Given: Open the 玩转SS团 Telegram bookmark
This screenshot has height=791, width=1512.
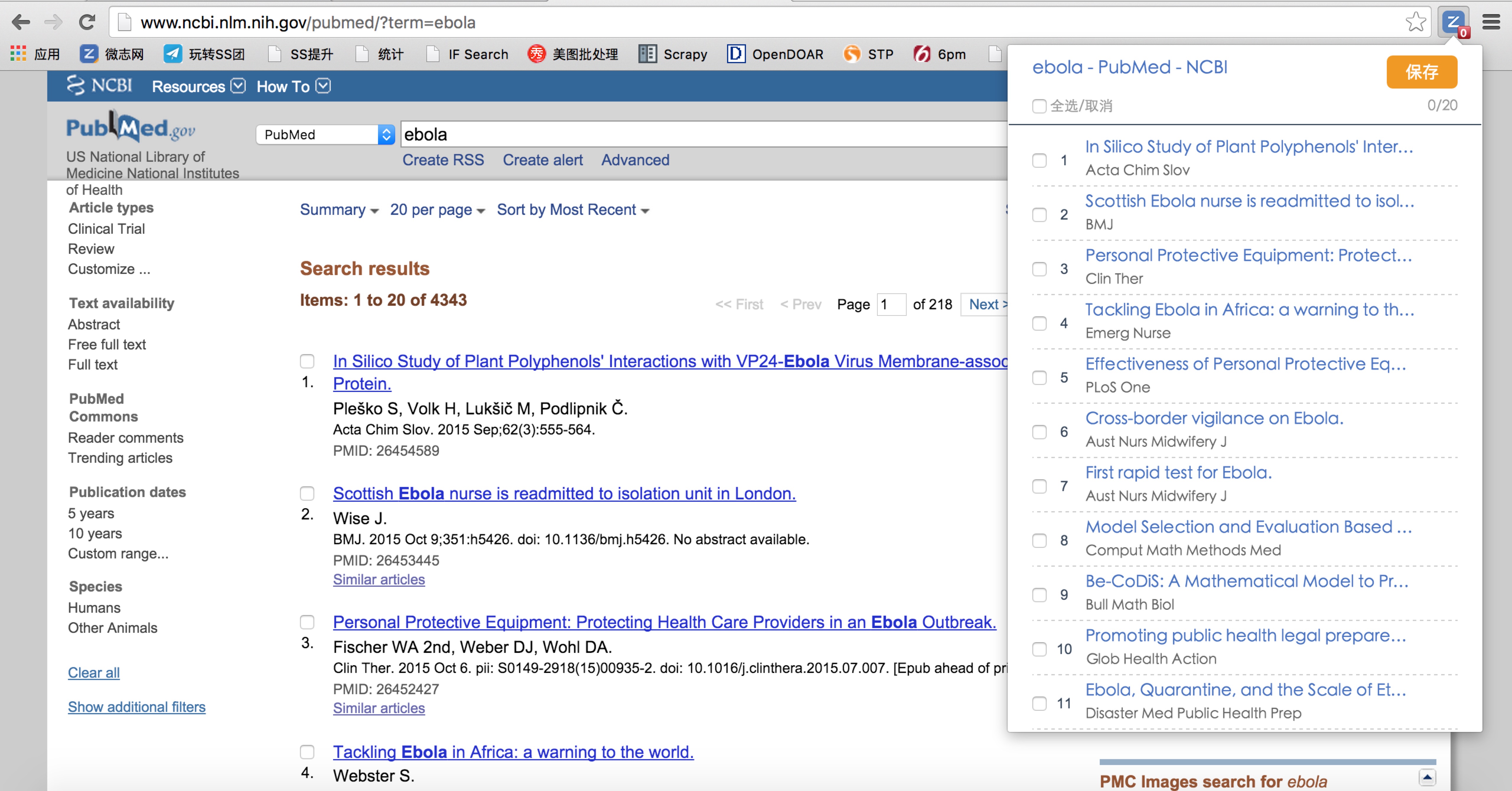Looking at the screenshot, I should (x=204, y=54).
